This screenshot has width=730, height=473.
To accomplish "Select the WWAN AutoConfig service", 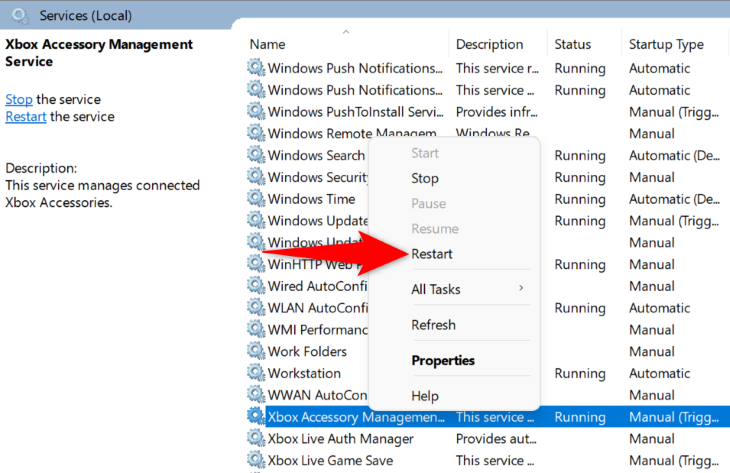I will 318,395.
